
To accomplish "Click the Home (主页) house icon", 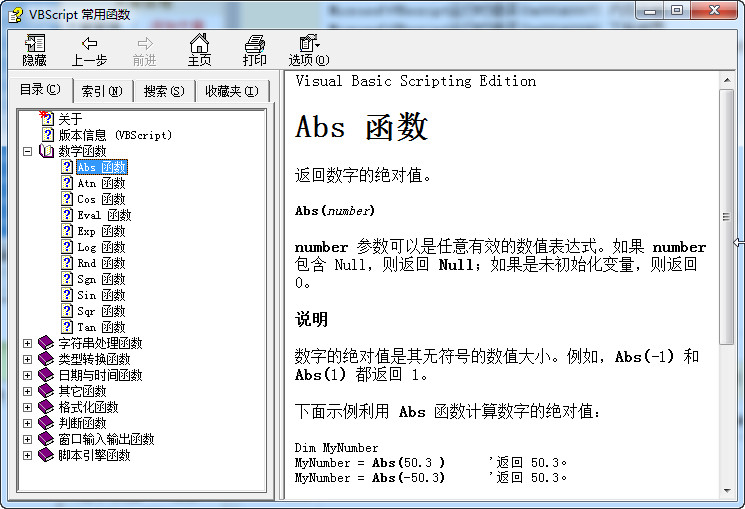I will (199, 43).
